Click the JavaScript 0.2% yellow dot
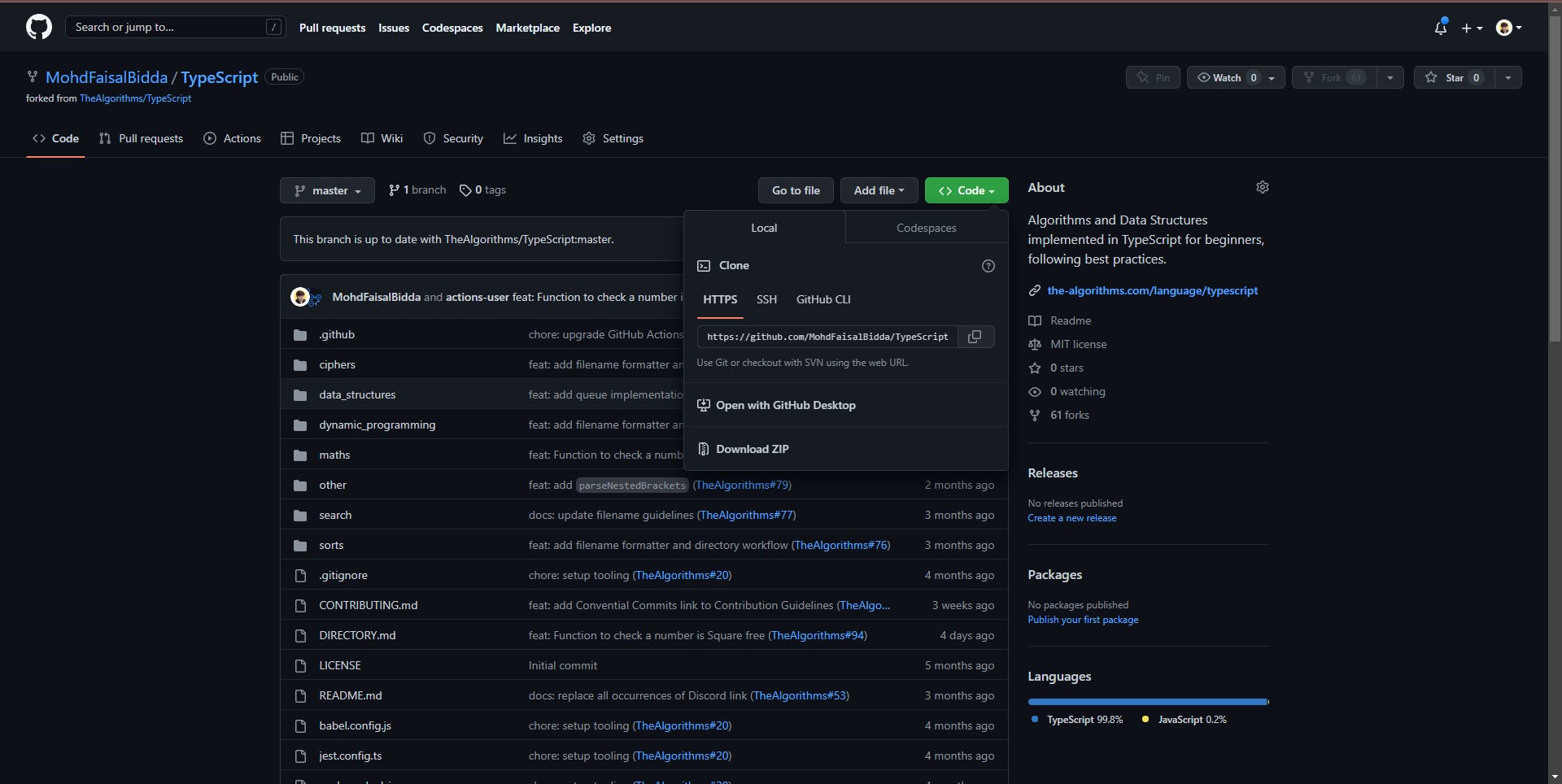 point(1145,720)
